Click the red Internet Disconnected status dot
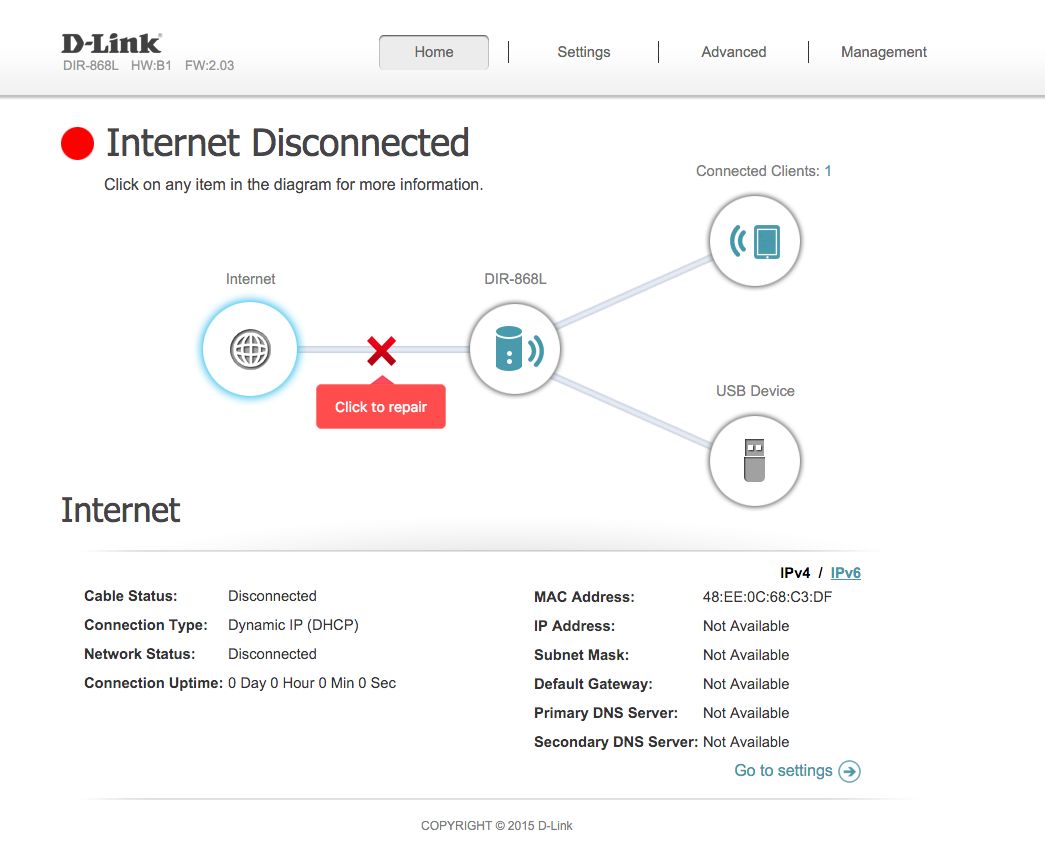Image resolution: width=1045 pixels, height=842 pixels. tap(77, 143)
